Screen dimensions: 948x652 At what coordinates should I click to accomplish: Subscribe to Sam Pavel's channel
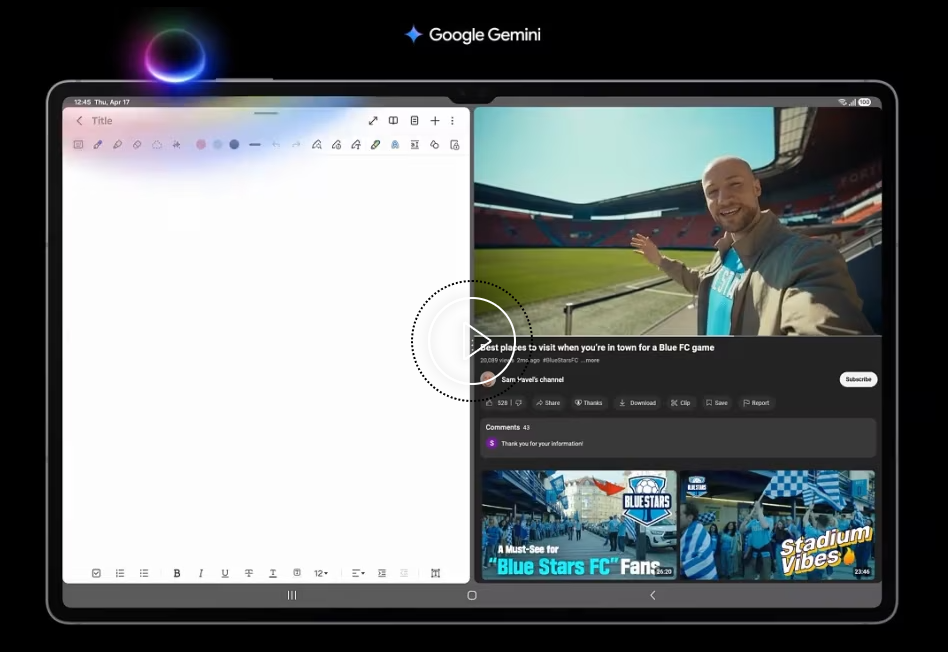point(858,379)
